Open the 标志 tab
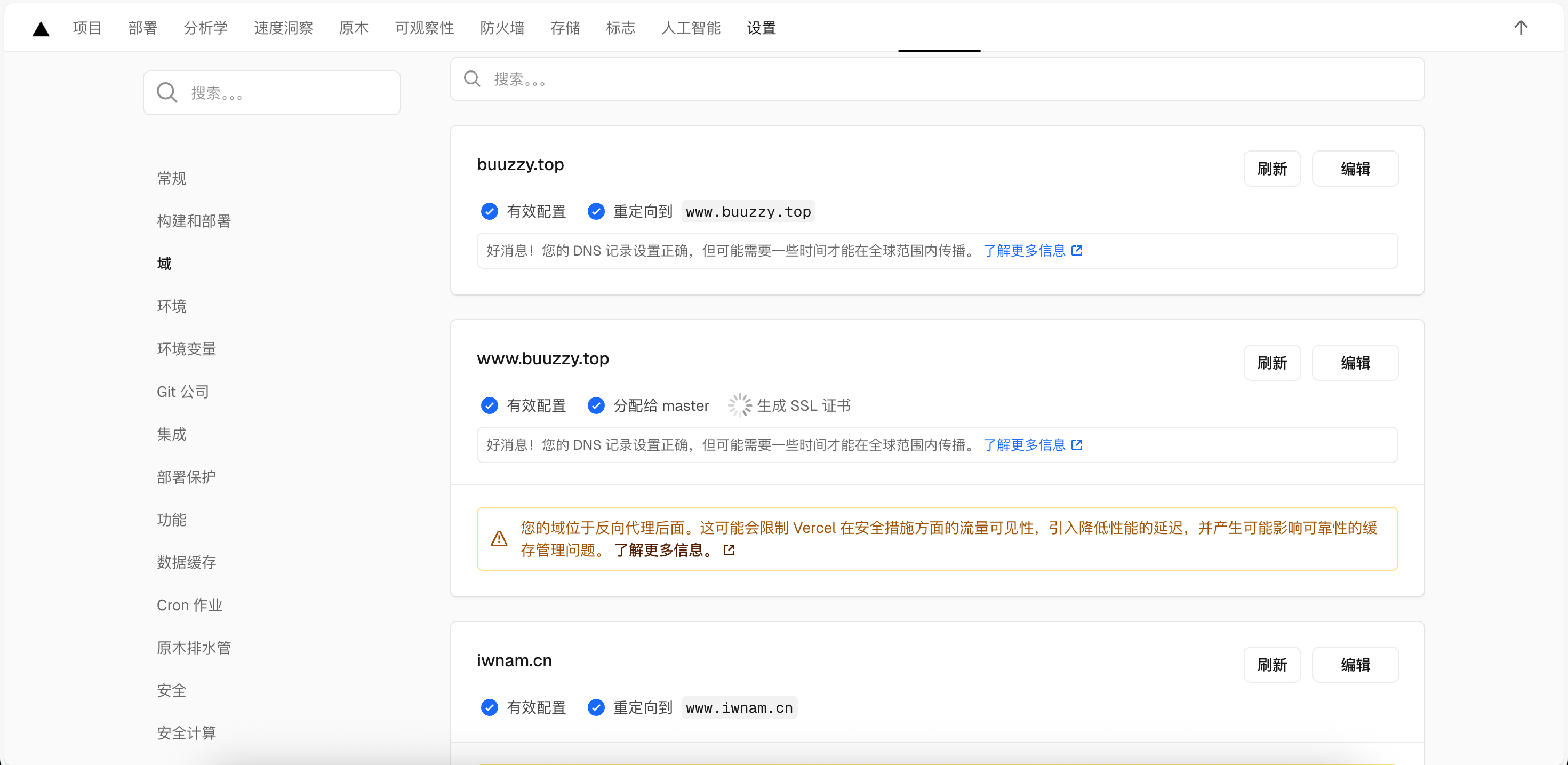Screen dimensions: 1568x765 [x=620, y=28]
